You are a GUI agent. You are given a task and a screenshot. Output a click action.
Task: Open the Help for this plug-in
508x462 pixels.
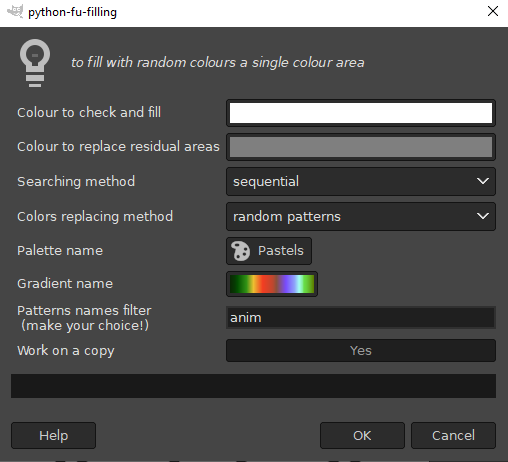tap(53, 435)
